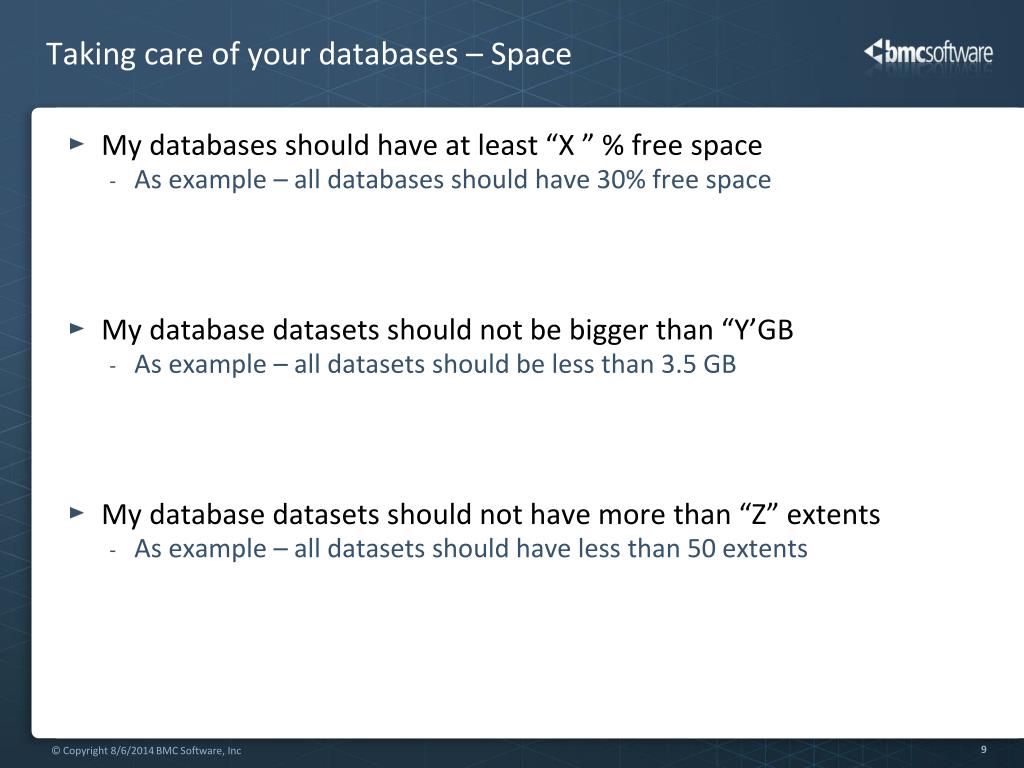Click the text about X % free space
Screen dimensions: 1024x768
(x=432, y=145)
